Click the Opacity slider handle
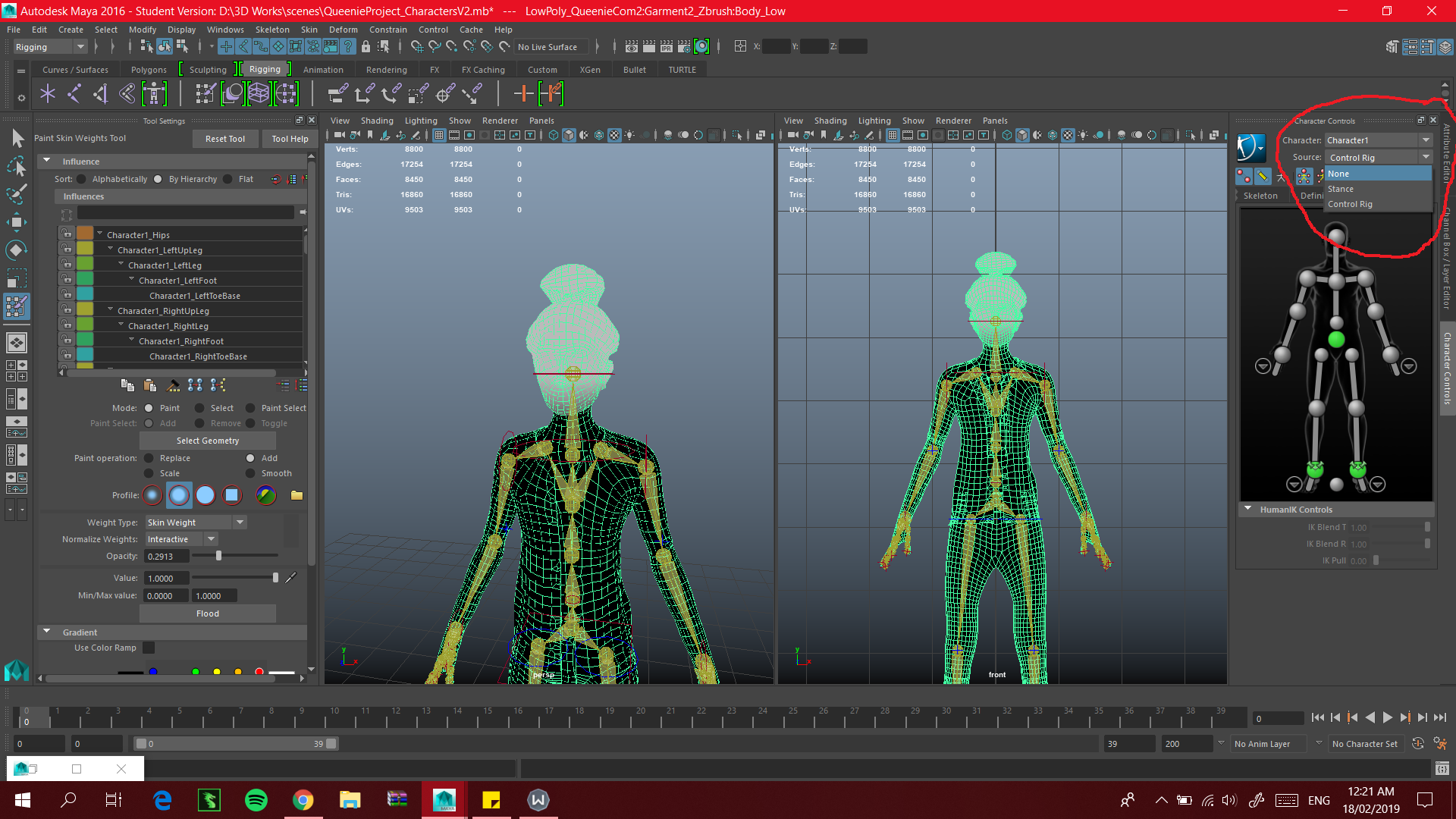This screenshot has height=819, width=1456. point(219,556)
